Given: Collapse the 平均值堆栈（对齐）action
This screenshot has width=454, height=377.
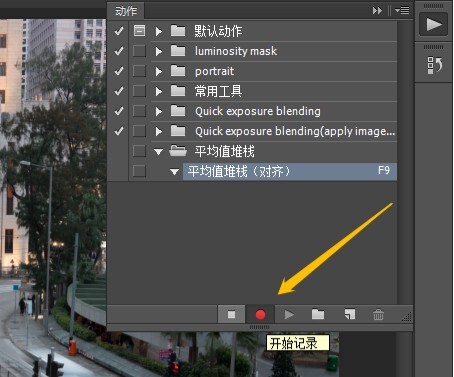Looking at the screenshot, I should (174, 172).
